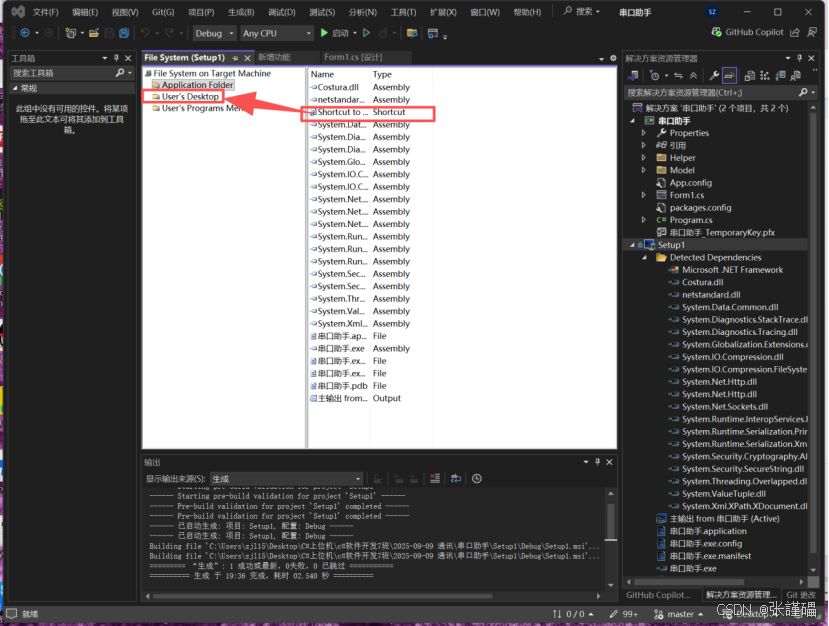Click the share icon beside GitHub Copilot
Viewport: 829px width, 626px height.
[x=794, y=33]
